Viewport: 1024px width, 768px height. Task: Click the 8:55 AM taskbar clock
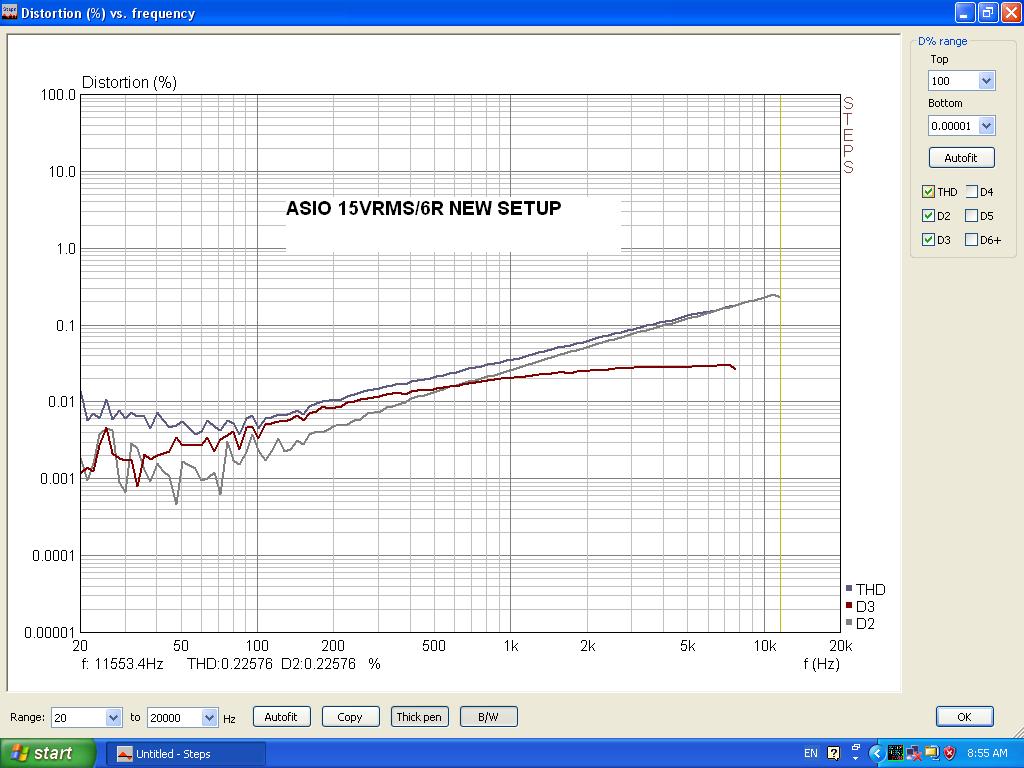click(987, 753)
